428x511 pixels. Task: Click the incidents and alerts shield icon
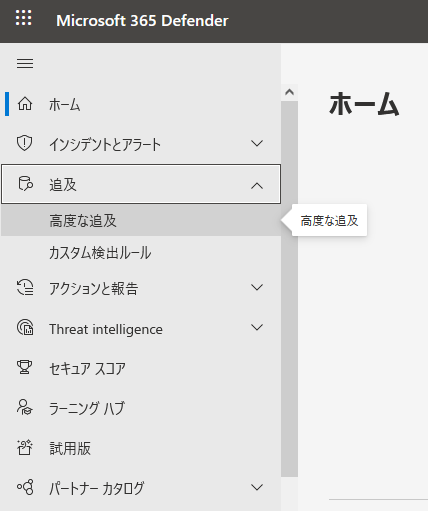coord(25,143)
